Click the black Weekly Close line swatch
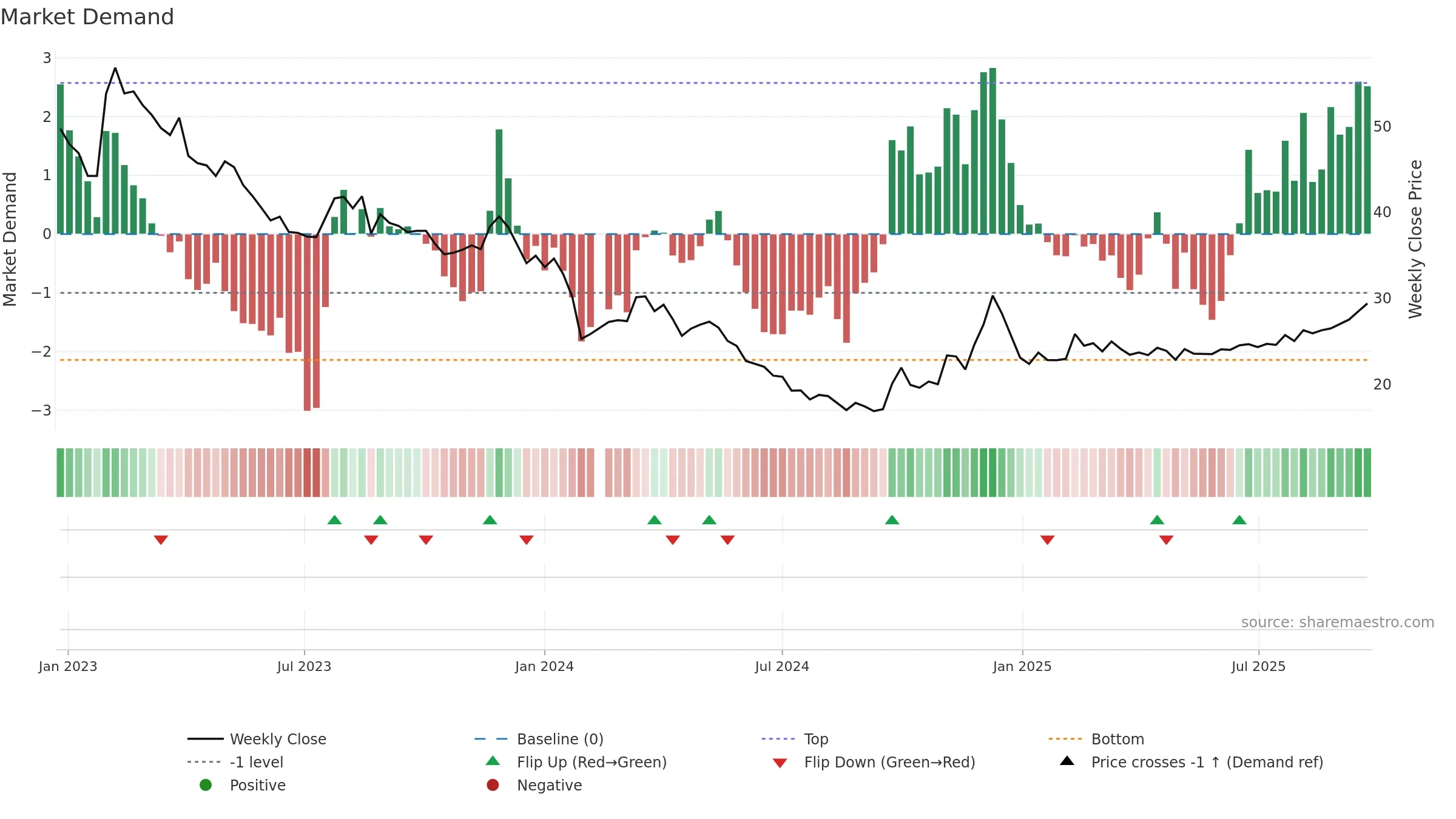The image size is (1456, 819). [x=205, y=739]
